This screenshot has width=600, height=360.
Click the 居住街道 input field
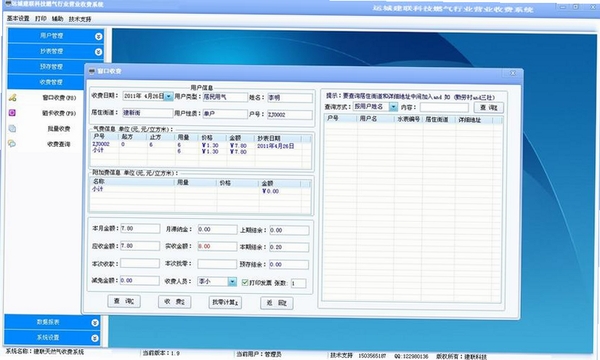(x=147, y=113)
